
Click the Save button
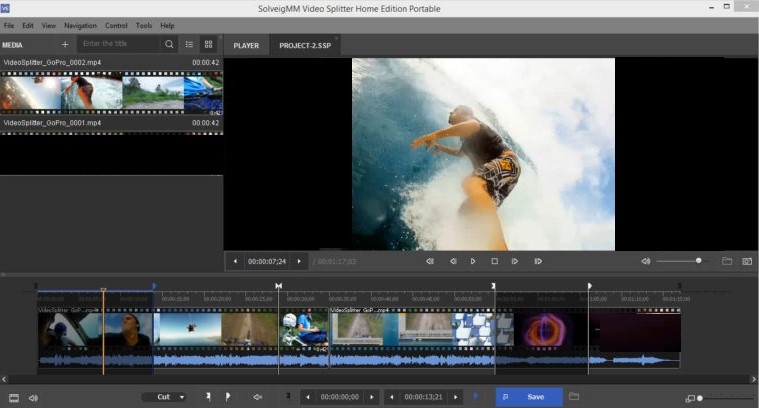529,397
